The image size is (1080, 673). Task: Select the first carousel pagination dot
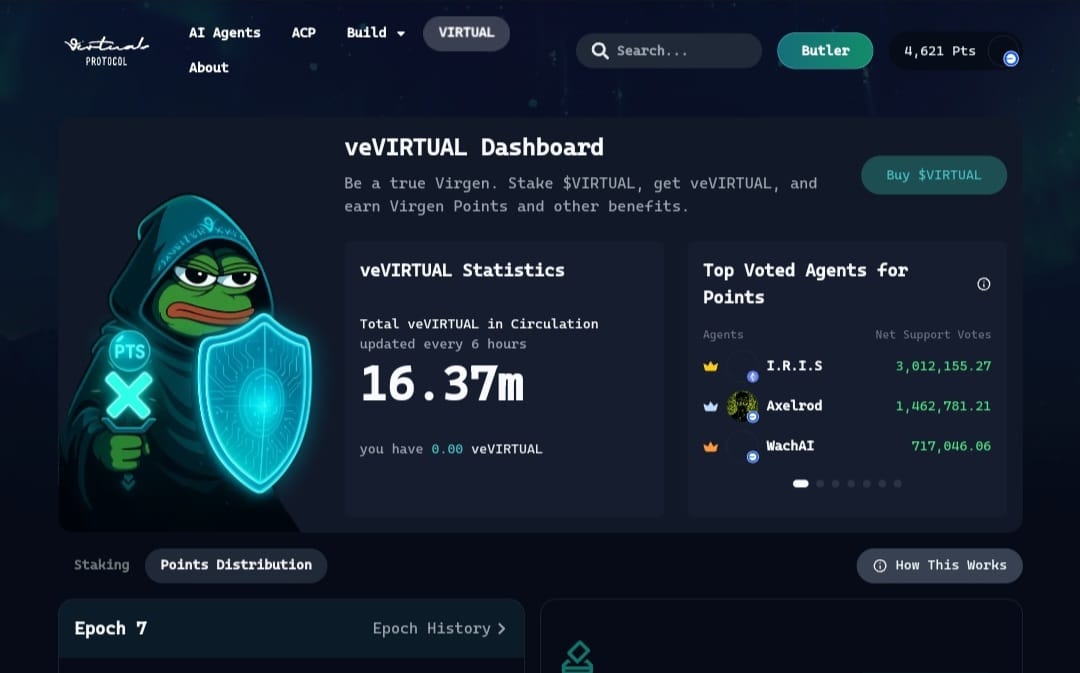[x=800, y=484]
